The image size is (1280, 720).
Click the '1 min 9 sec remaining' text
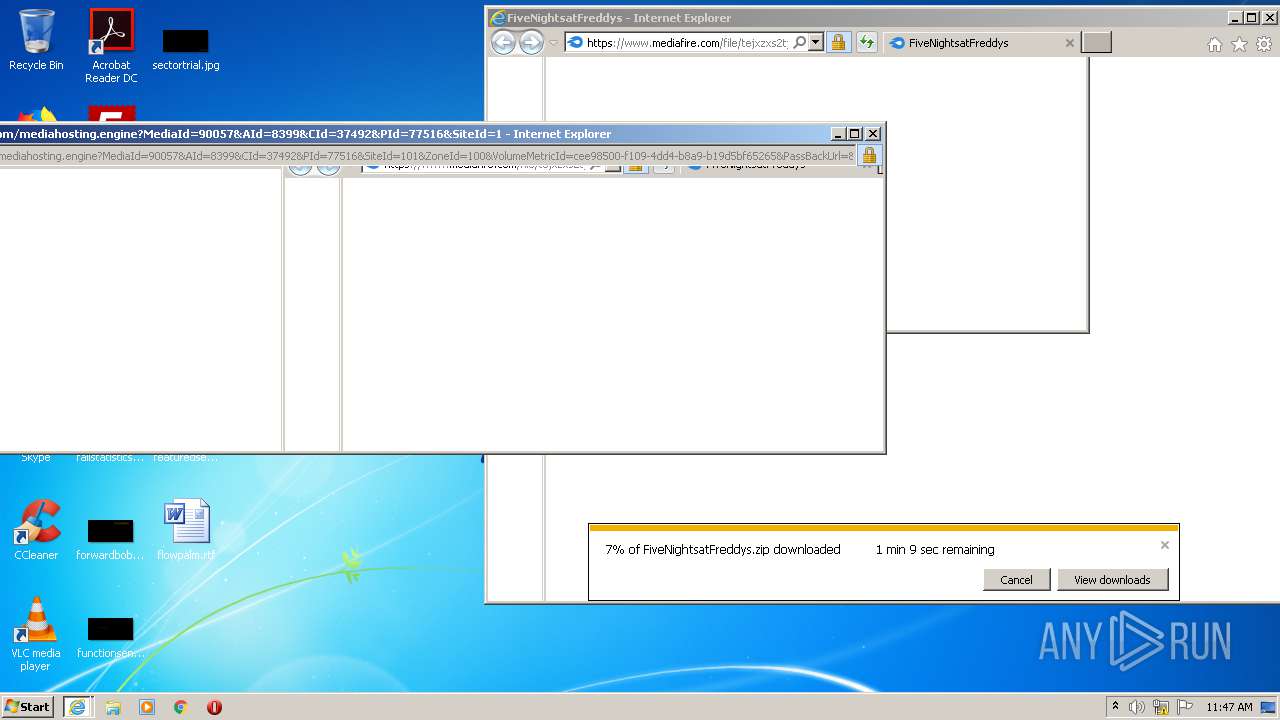[x=935, y=549]
